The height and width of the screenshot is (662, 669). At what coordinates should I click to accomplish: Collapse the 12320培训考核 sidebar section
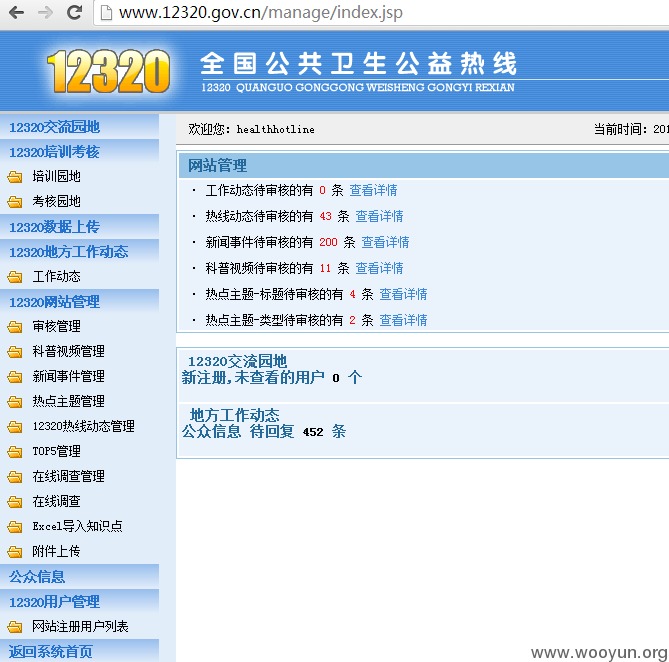[79, 151]
